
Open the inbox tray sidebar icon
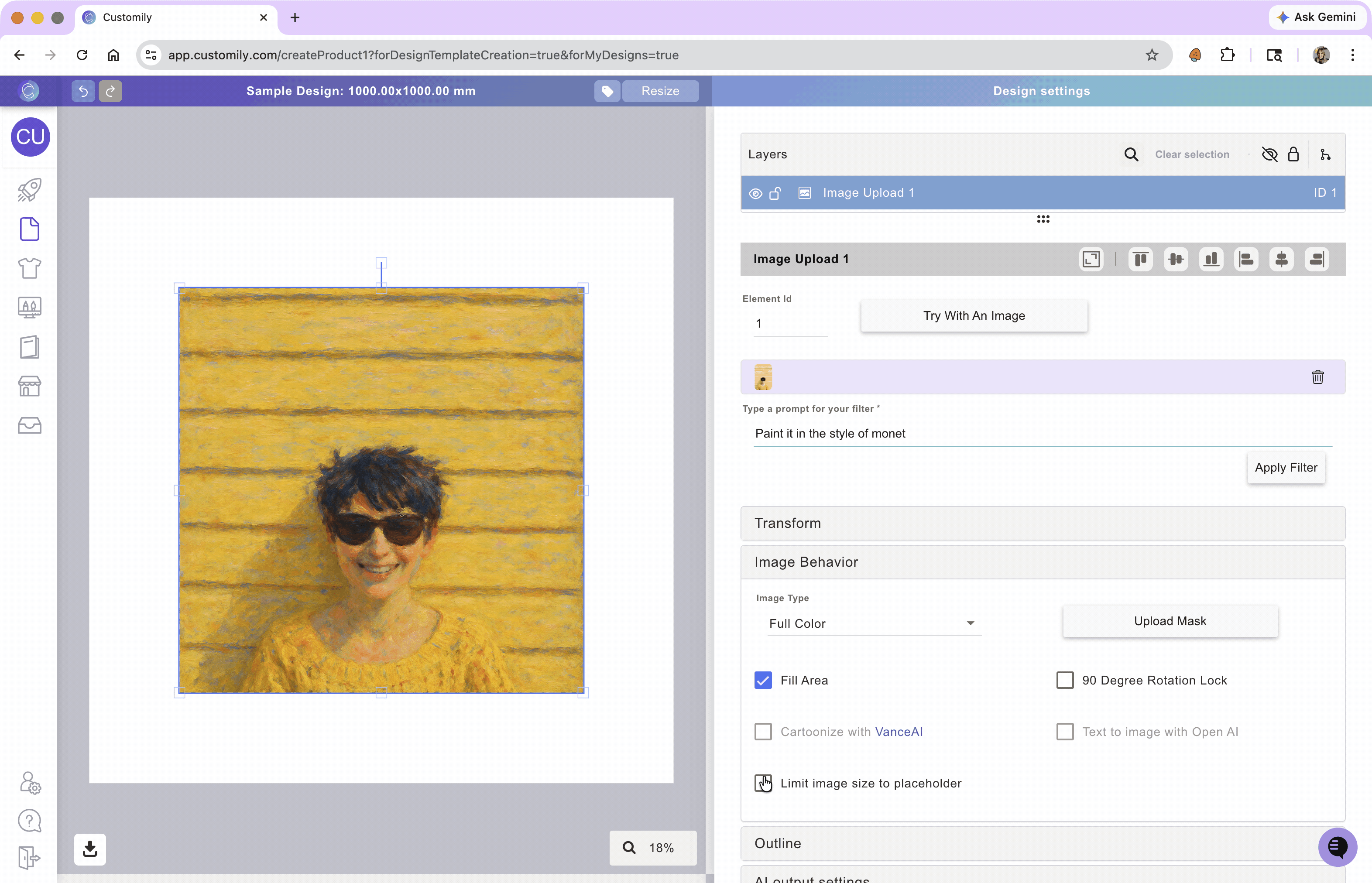click(x=29, y=425)
